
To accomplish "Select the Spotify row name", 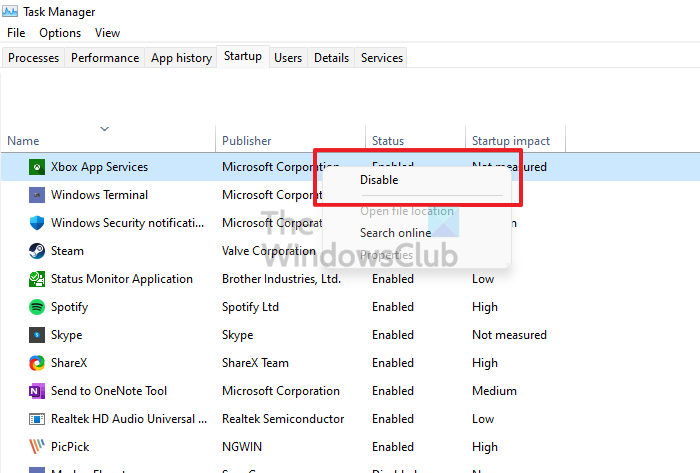I will coord(69,307).
